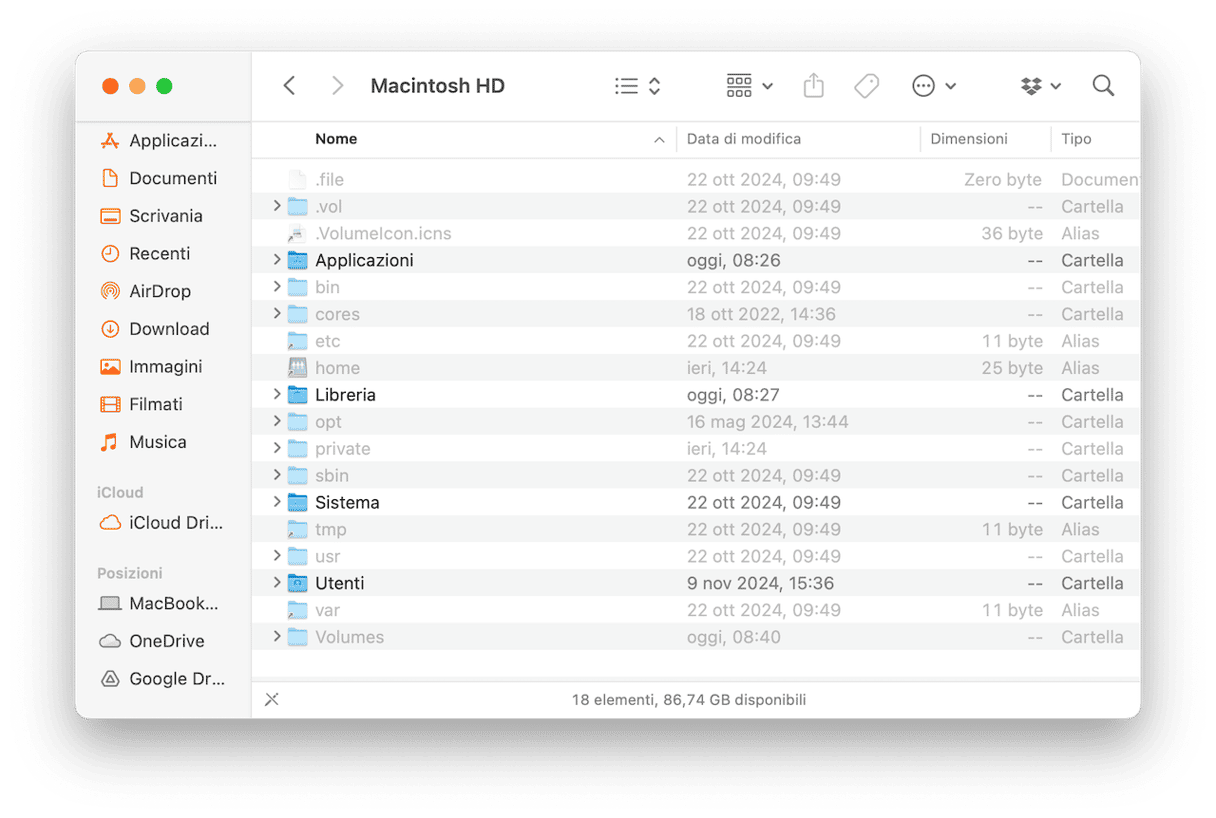The width and height of the screenshot is (1216, 818).
Task: Click the crossed tools icon in the status bar
Action: pos(272,700)
